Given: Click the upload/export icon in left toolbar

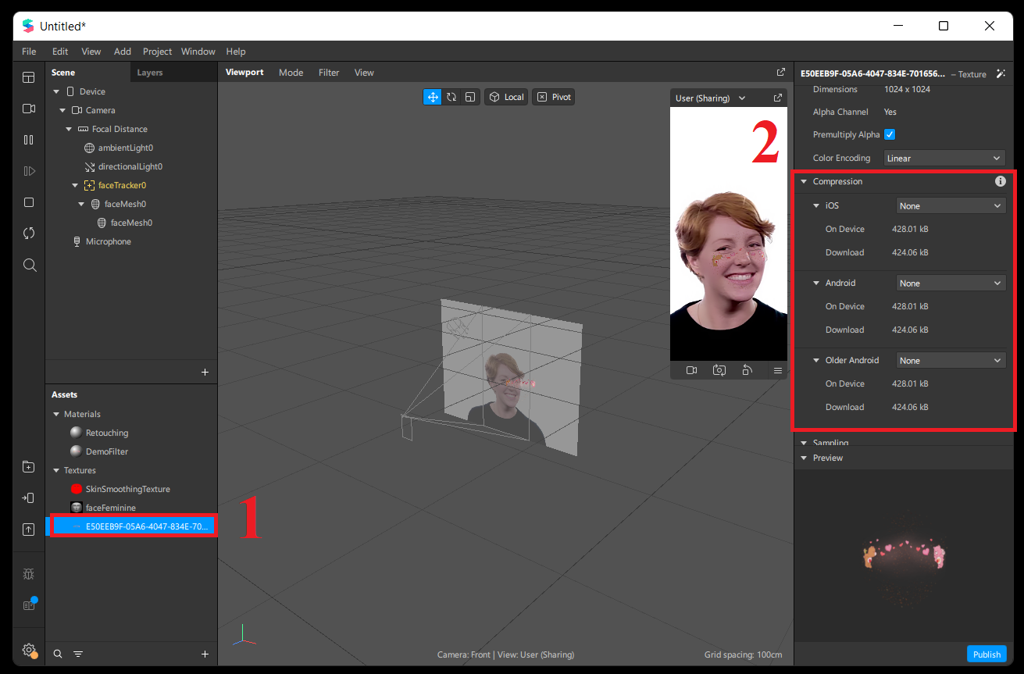Looking at the screenshot, I should click(28, 529).
